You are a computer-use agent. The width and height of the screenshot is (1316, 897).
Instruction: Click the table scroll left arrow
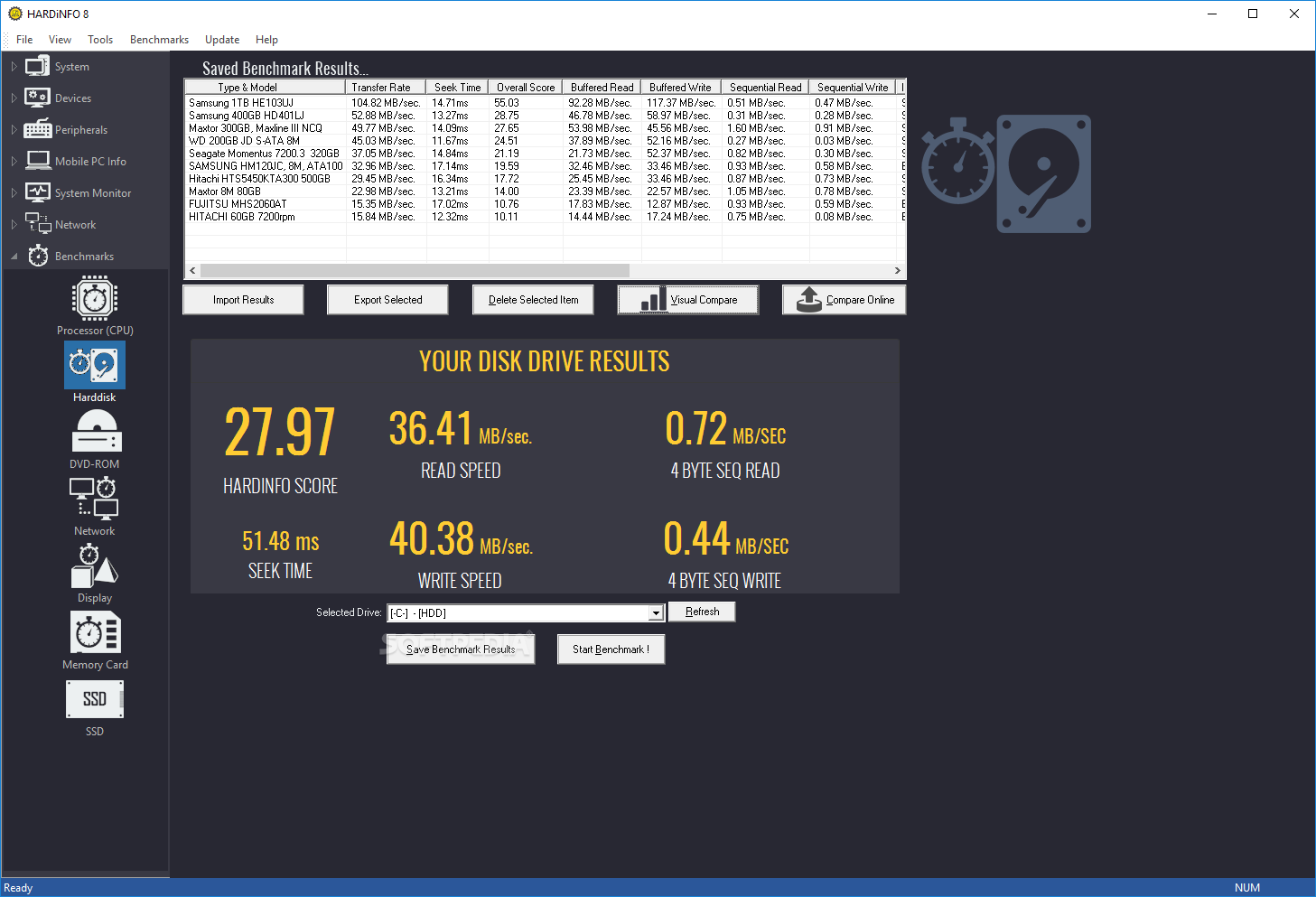[192, 270]
